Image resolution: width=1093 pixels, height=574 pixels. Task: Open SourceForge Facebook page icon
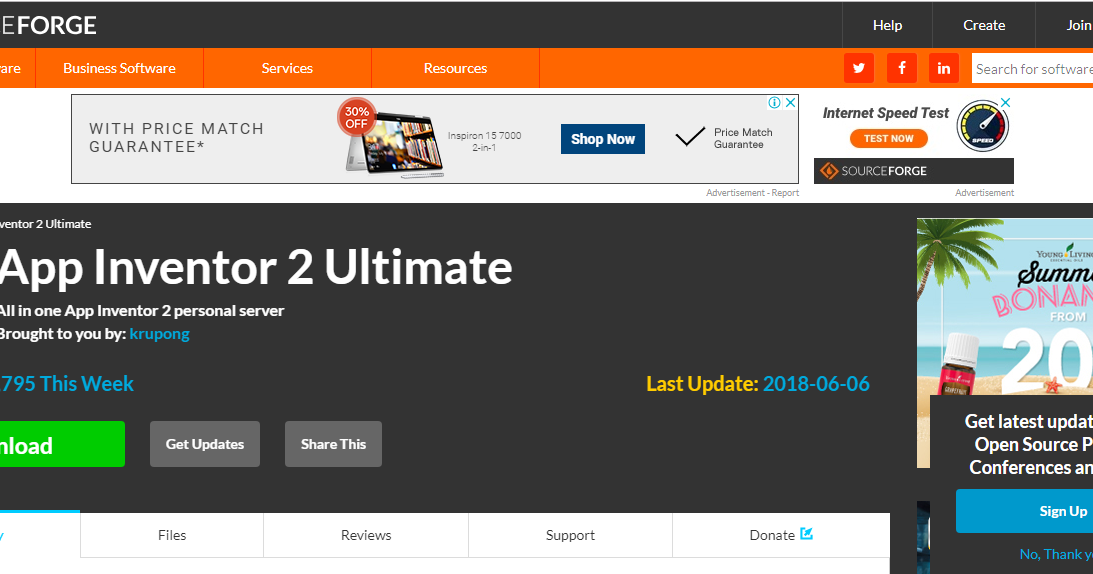click(x=901, y=68)
